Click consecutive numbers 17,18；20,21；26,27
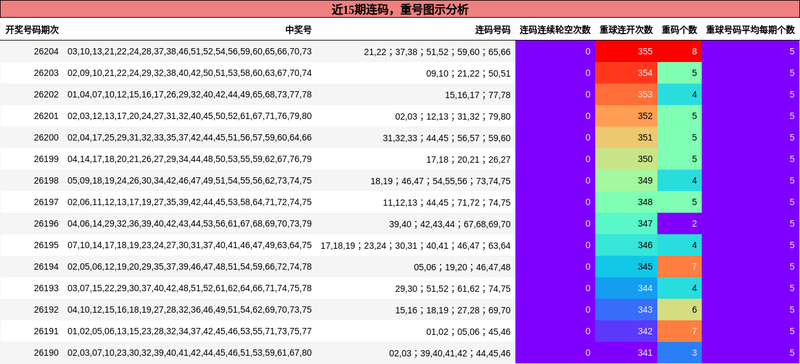800x364 pixels. pyautogui.click(x=468, y=159)
